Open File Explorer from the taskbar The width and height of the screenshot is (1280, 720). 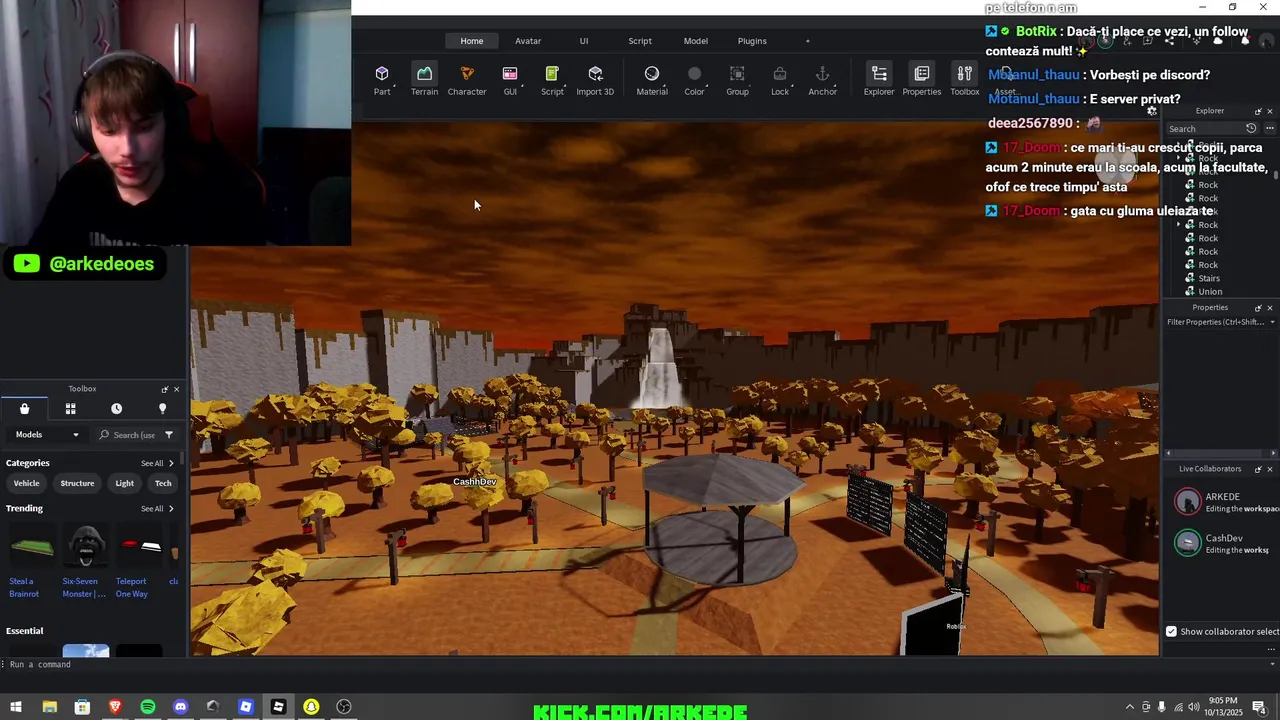click(x=49, y=707)
